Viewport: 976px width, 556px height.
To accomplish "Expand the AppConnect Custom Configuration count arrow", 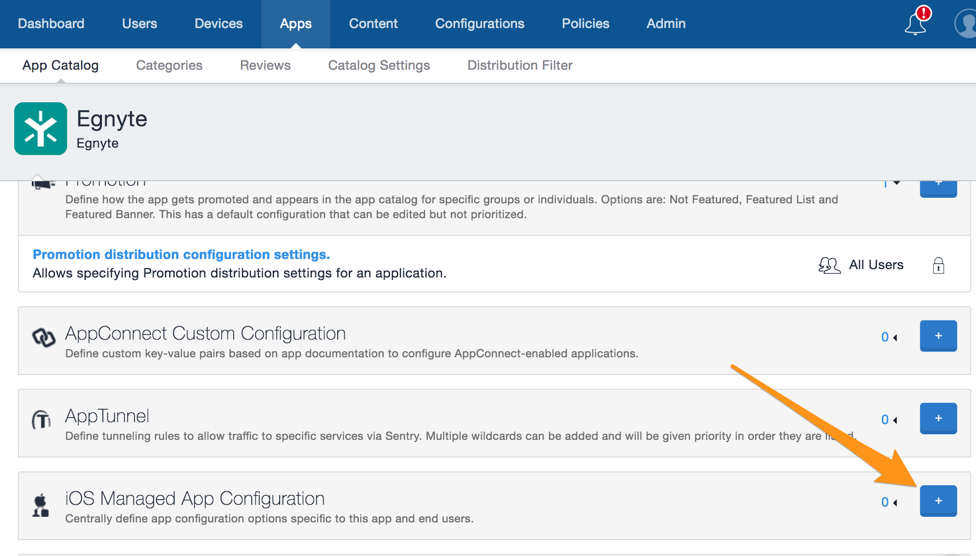I will pyautogui.click(x=895, y=337).
